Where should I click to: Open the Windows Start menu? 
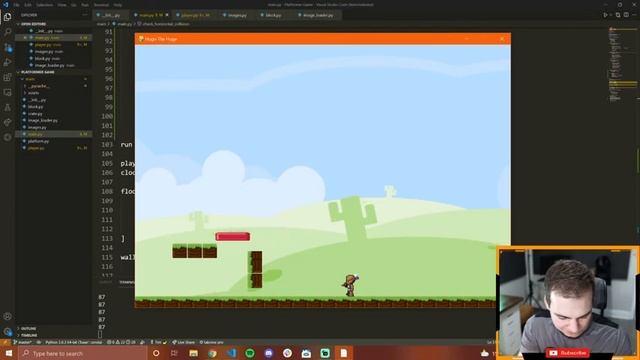(9, 353)
